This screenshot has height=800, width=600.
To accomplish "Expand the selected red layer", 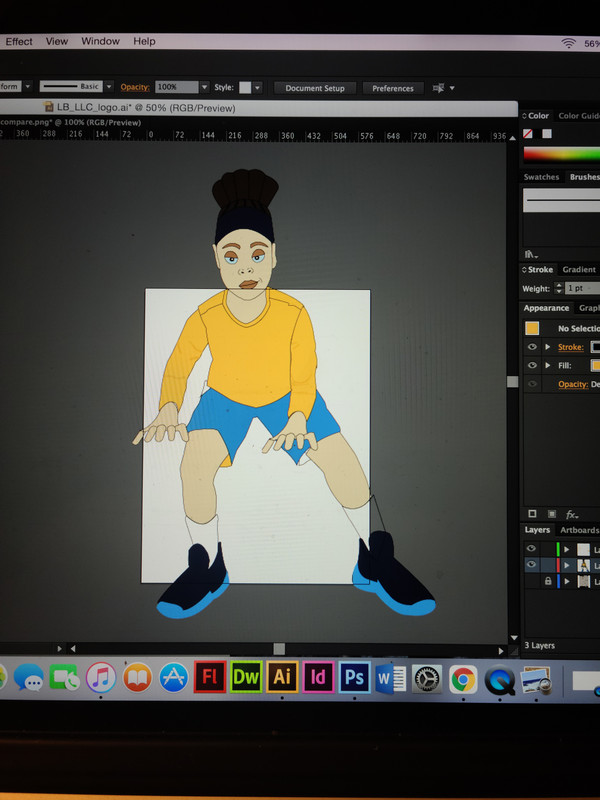I will (x=566, y=565).
